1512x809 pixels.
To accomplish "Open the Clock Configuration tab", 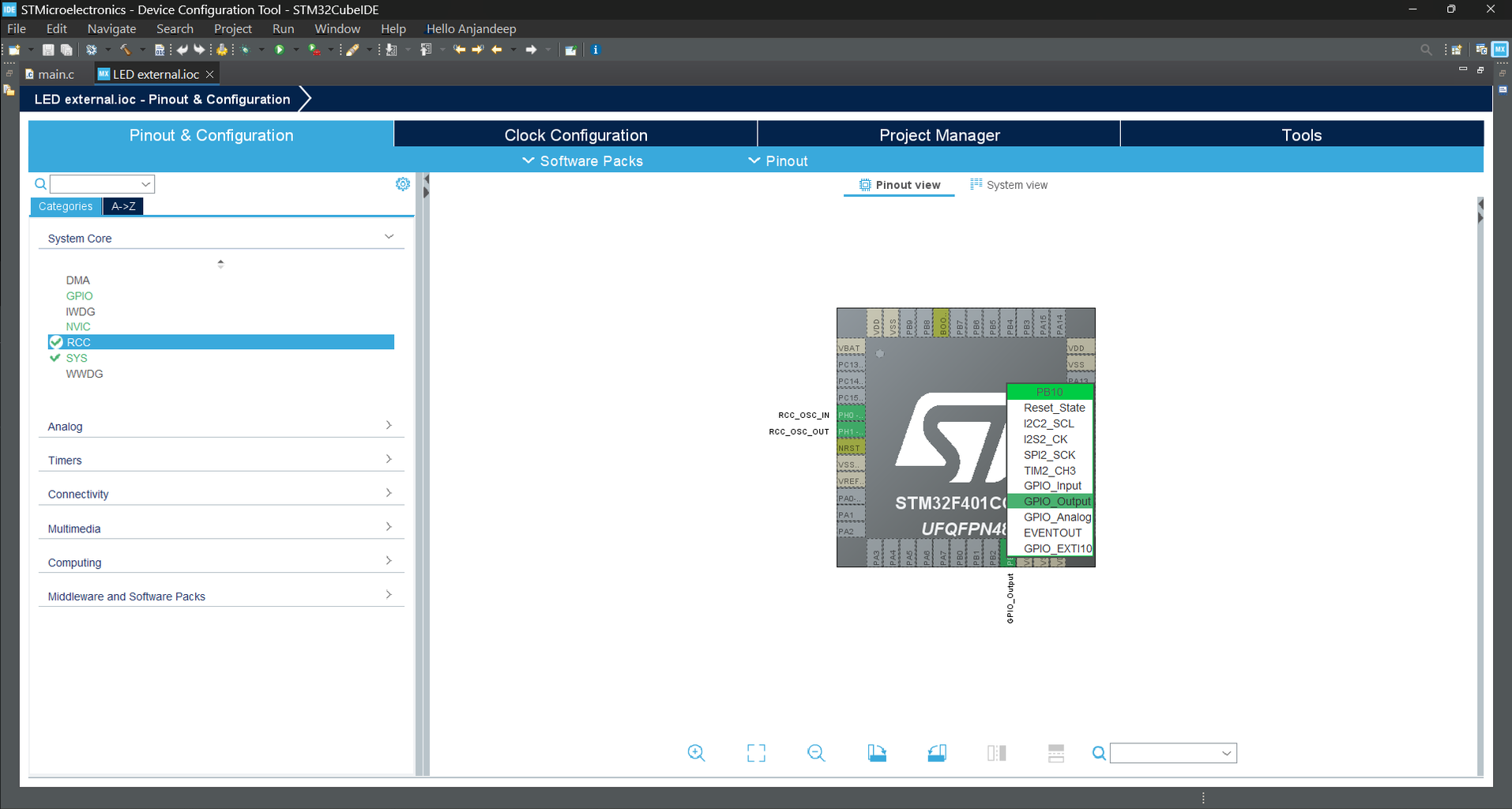I will point(576,135).
